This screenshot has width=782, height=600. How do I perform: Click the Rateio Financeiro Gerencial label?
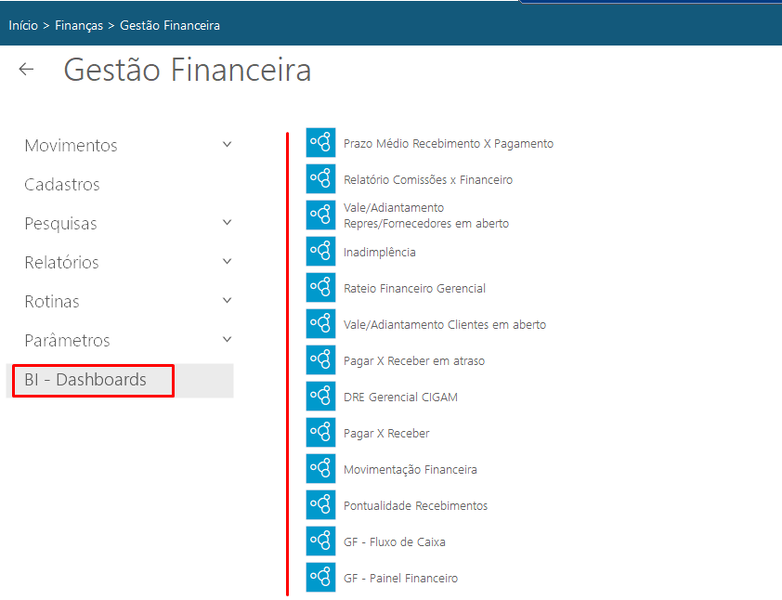414,288
